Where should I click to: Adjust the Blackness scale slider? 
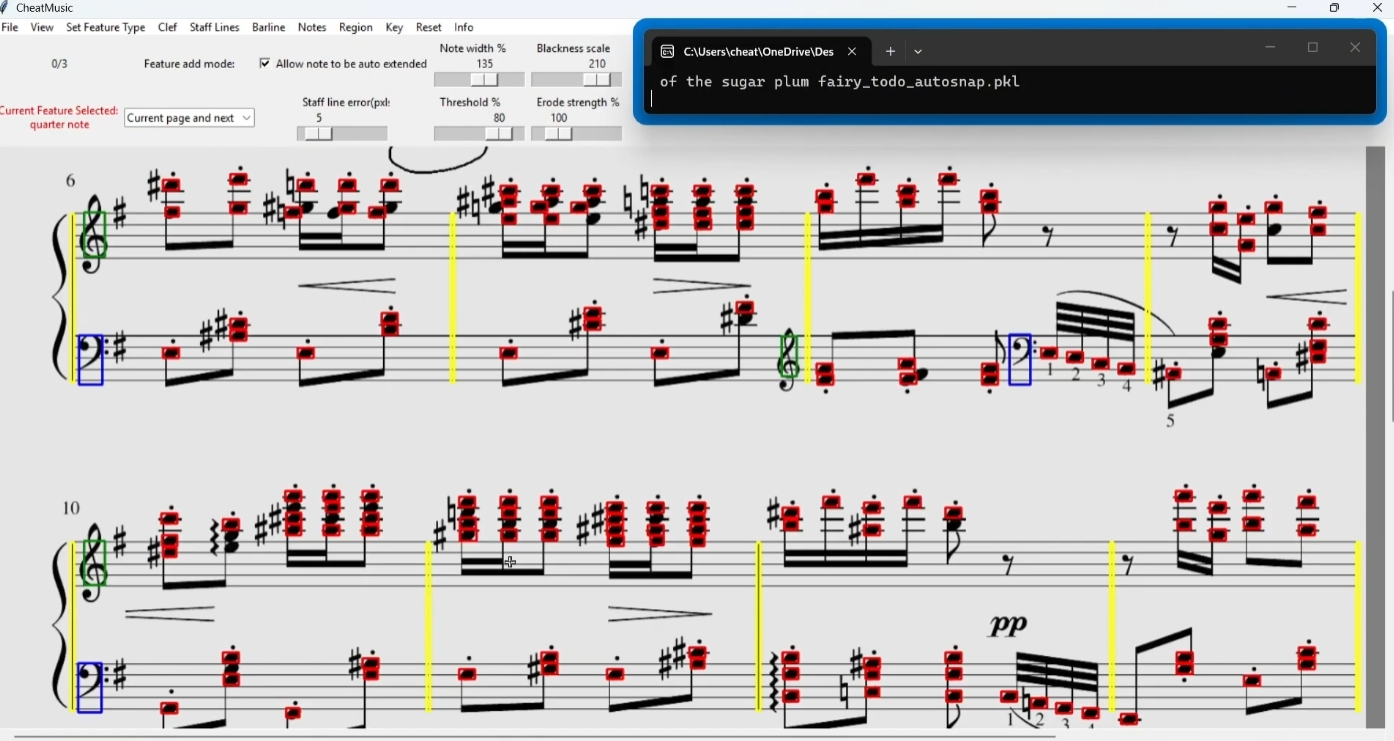577,80
